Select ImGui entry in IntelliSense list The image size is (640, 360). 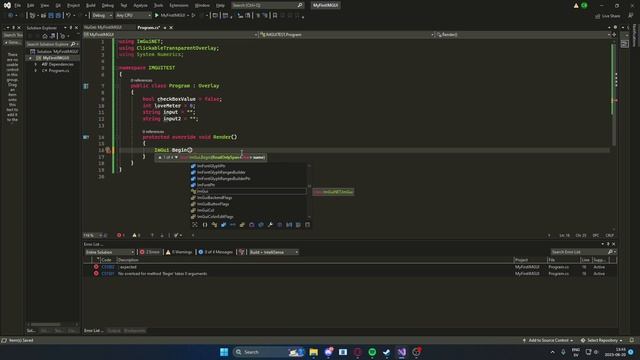(x=249, y=191)
